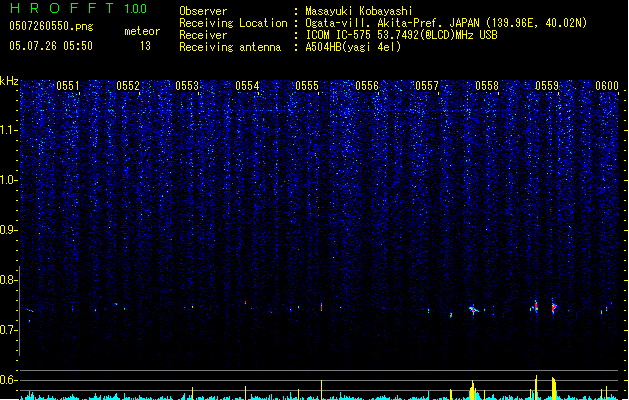Click the 0557 time marker
Image resolution: width=629 pixels, height=400 pixels.
tap(427, 86)
